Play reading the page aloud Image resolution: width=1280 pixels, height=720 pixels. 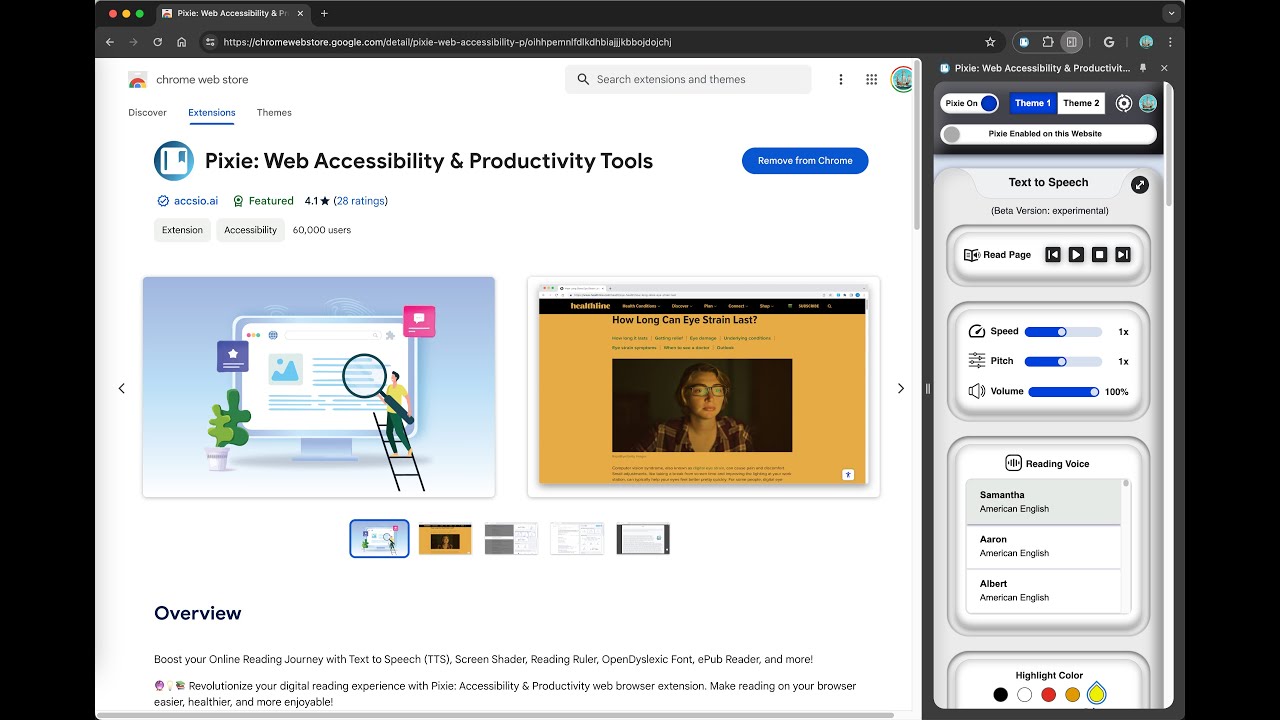click(1076, 255)
